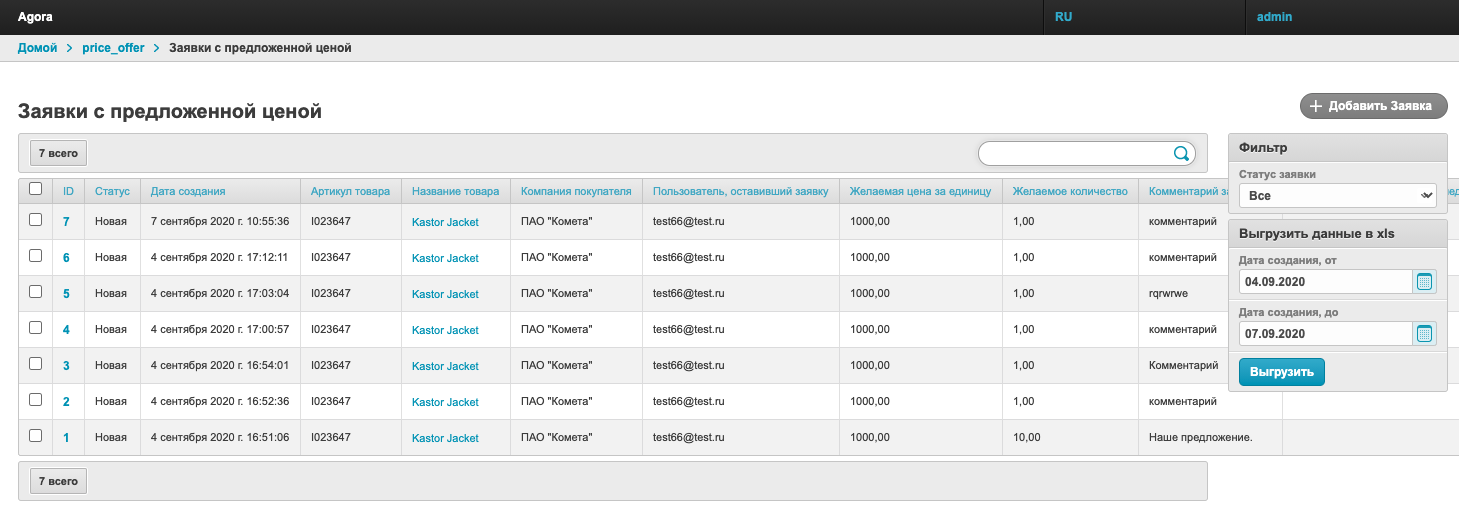Focus the search input field
Image resolution: width=1459 pixels, height=513 pixels.
[x=1075, y=153]
